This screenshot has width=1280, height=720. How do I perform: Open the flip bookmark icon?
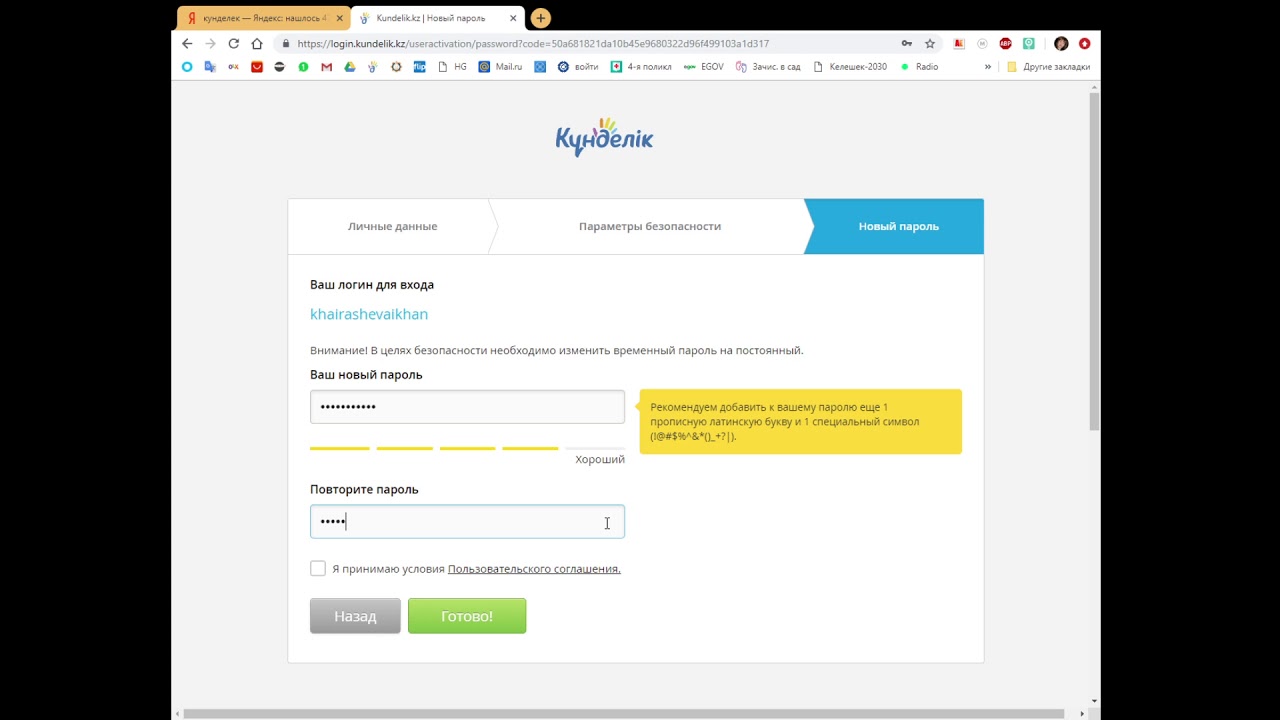coord(420,67)
